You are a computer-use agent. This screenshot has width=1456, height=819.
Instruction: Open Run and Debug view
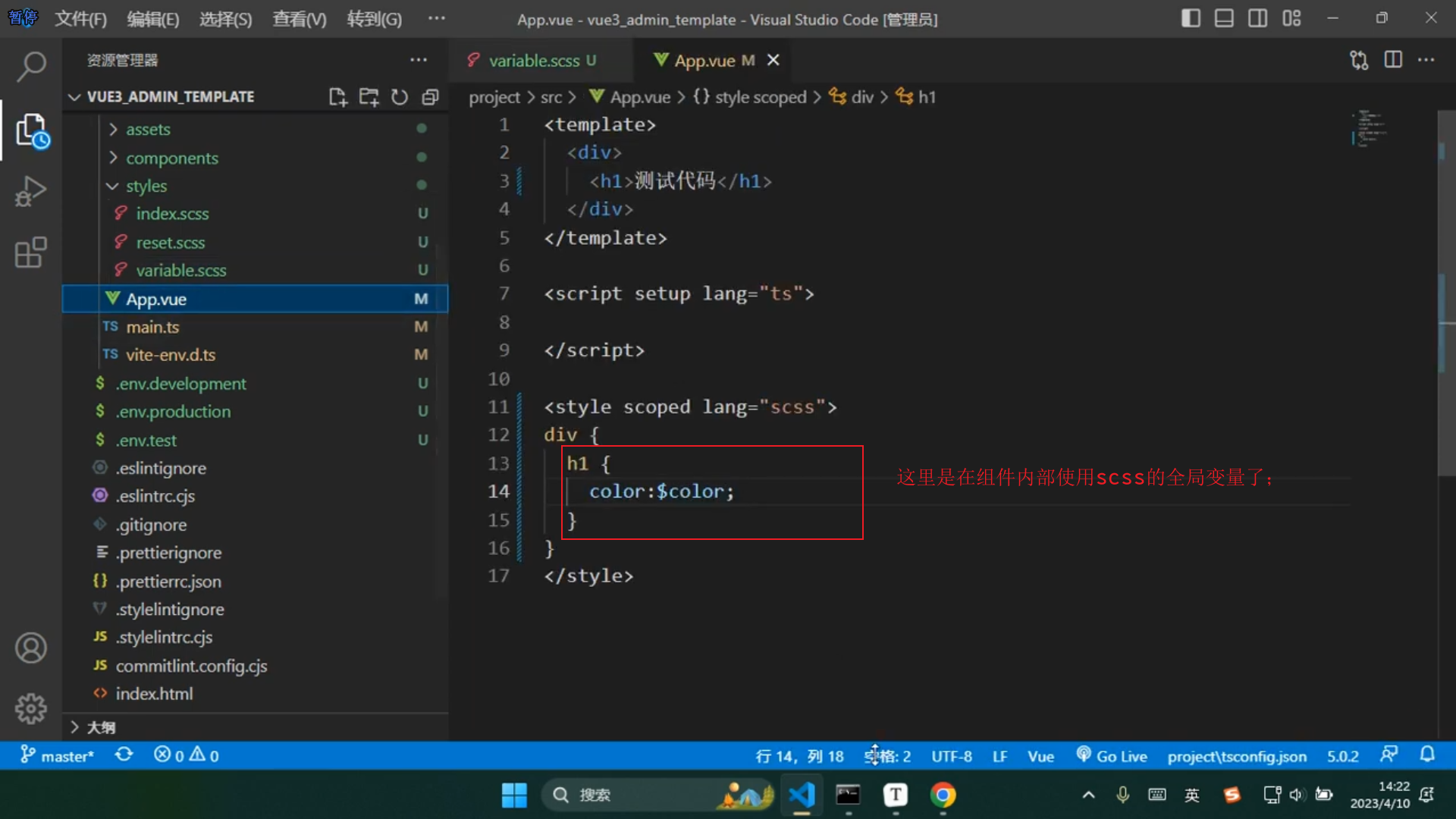pos(31,191)
